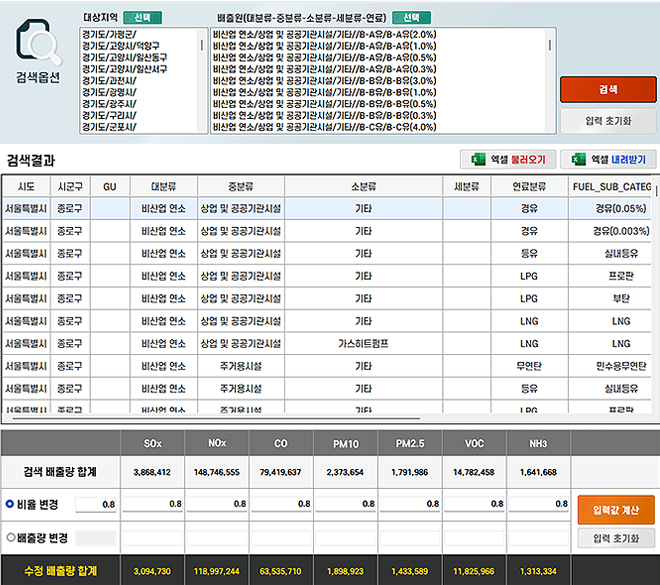
Task: Click the NOx total 148,746,555 value
Action: [x=217, y=472]
